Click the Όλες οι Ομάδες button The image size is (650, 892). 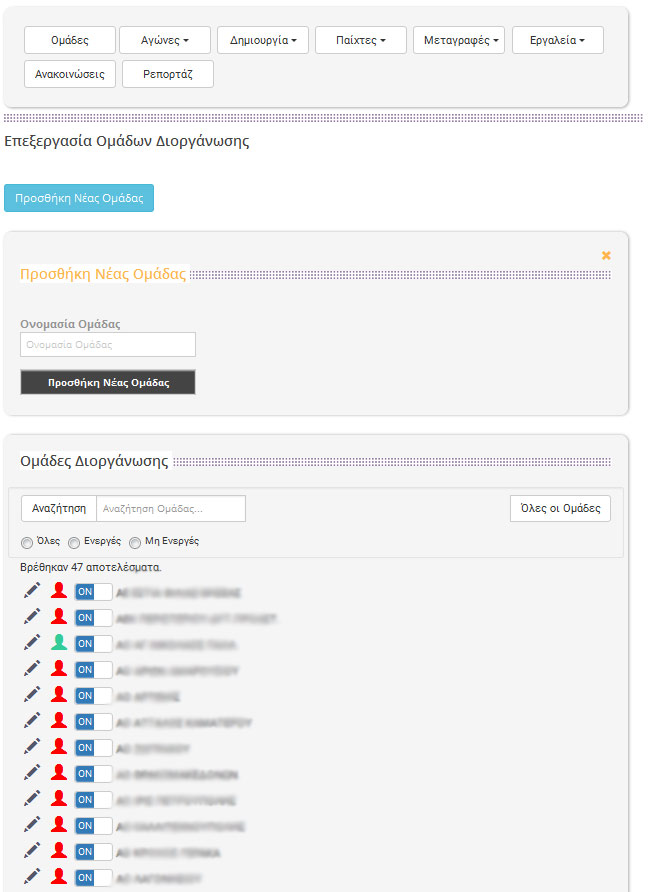(x=560, y=508)
